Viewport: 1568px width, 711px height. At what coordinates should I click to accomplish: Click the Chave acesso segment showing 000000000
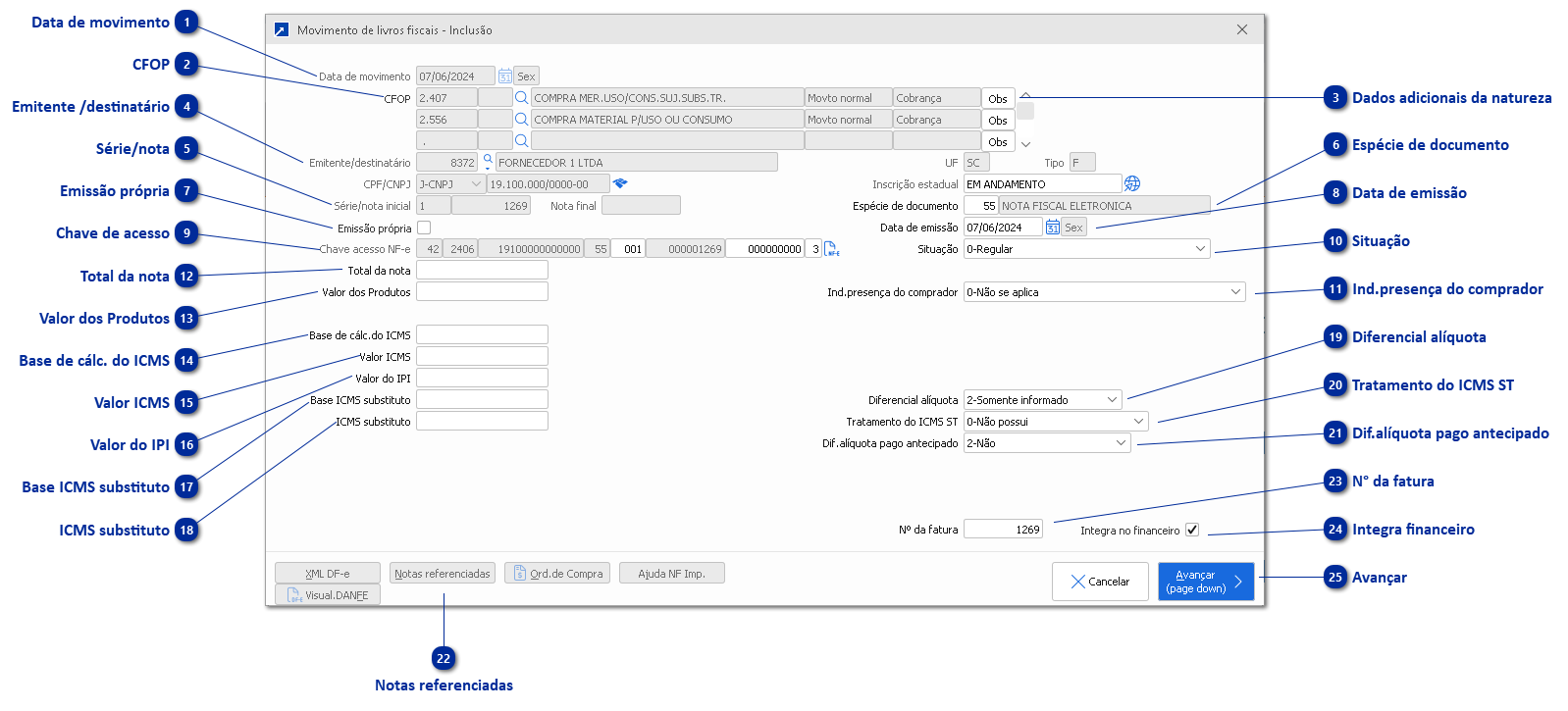coord(765,249)
